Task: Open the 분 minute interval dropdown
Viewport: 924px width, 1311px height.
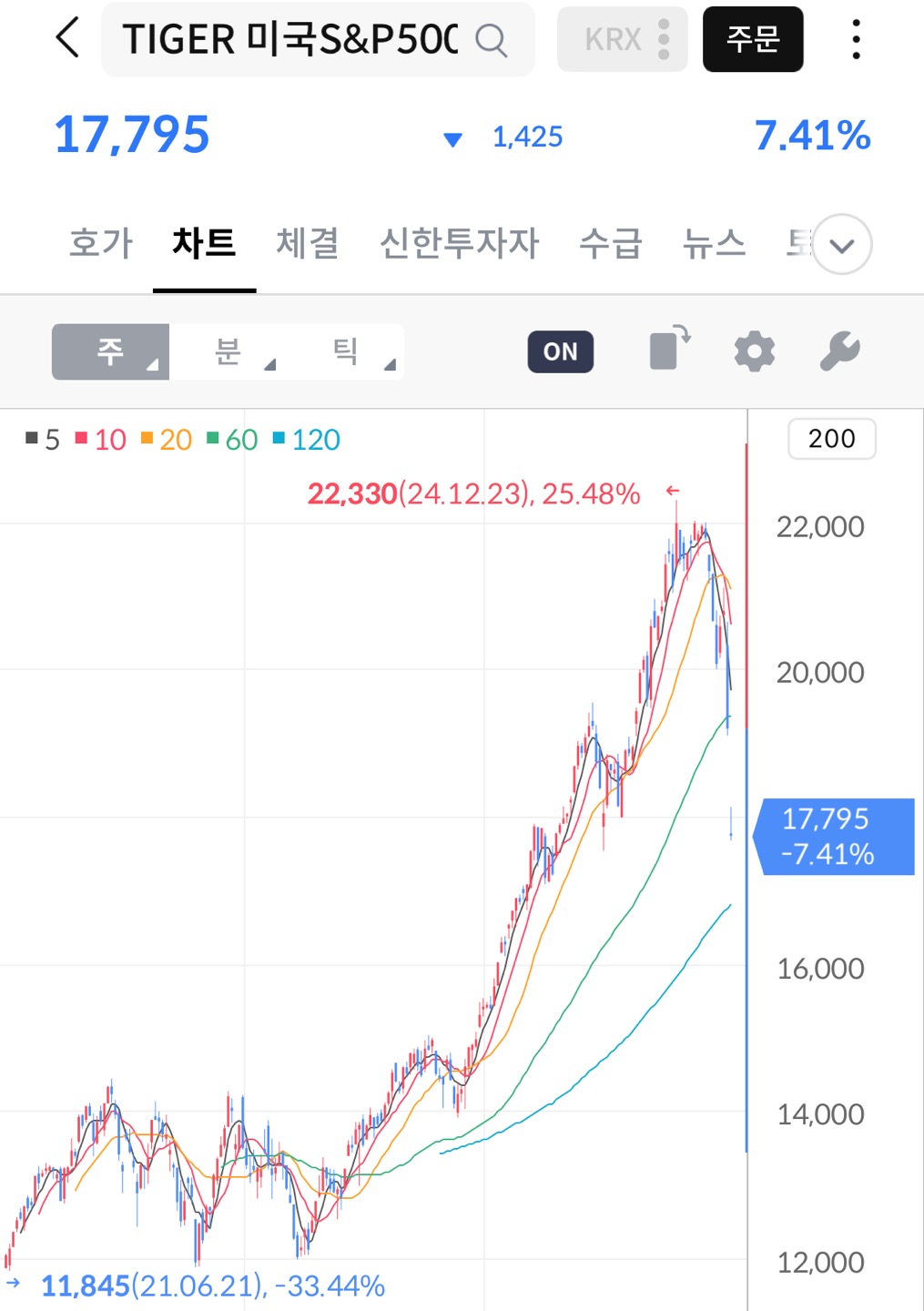Action: 228,350
